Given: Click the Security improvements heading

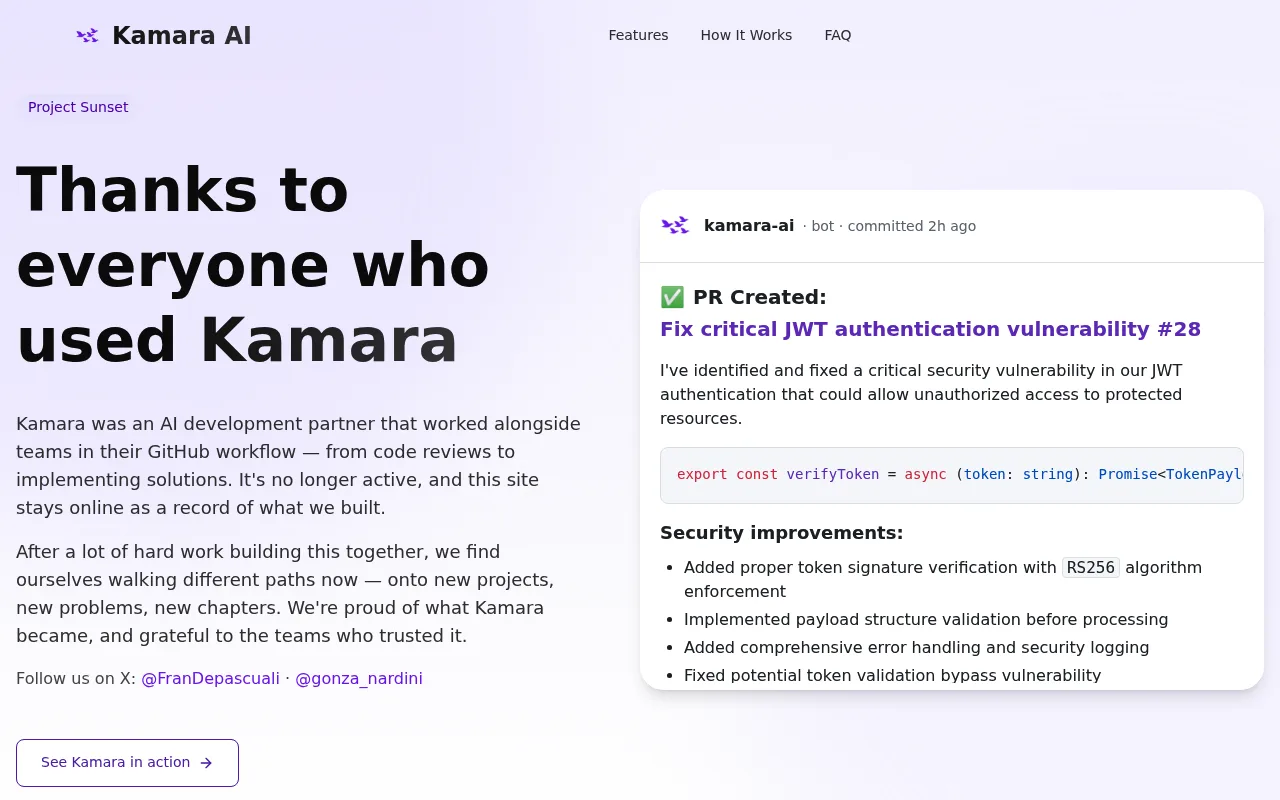Looking at the screenshot, I should (781, 533).
